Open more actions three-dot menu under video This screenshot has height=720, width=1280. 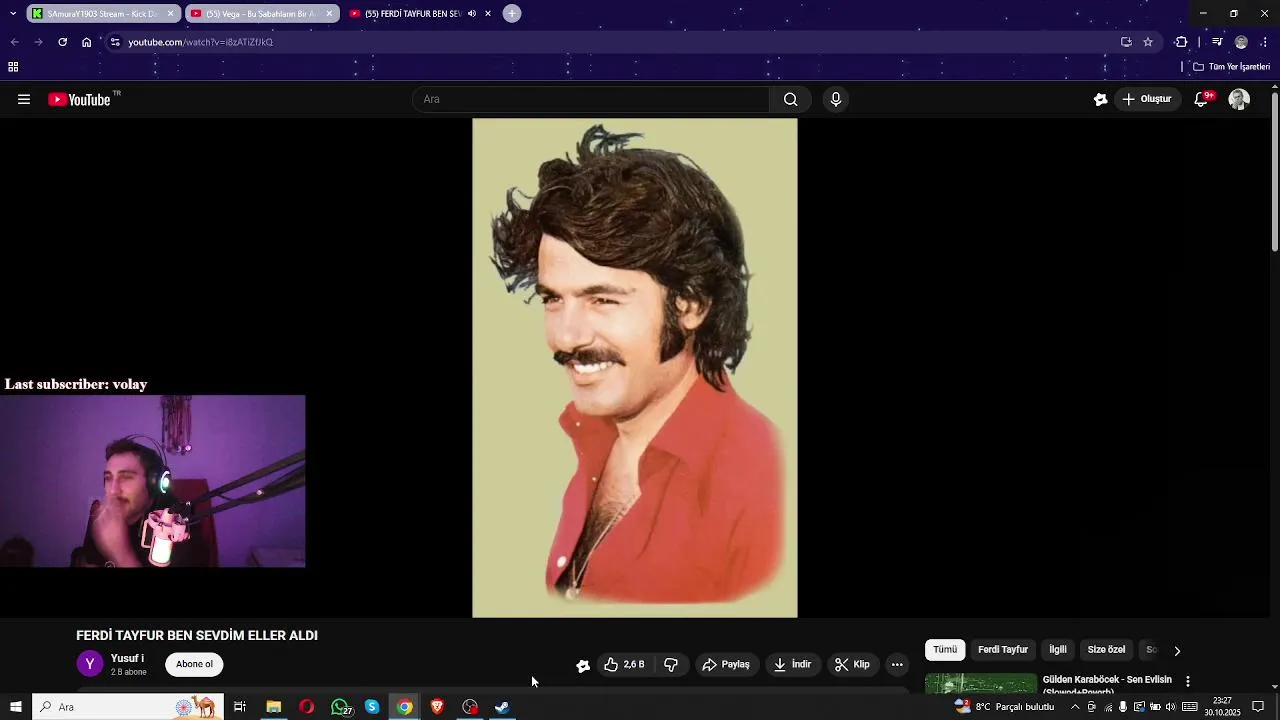click(897, 665)
